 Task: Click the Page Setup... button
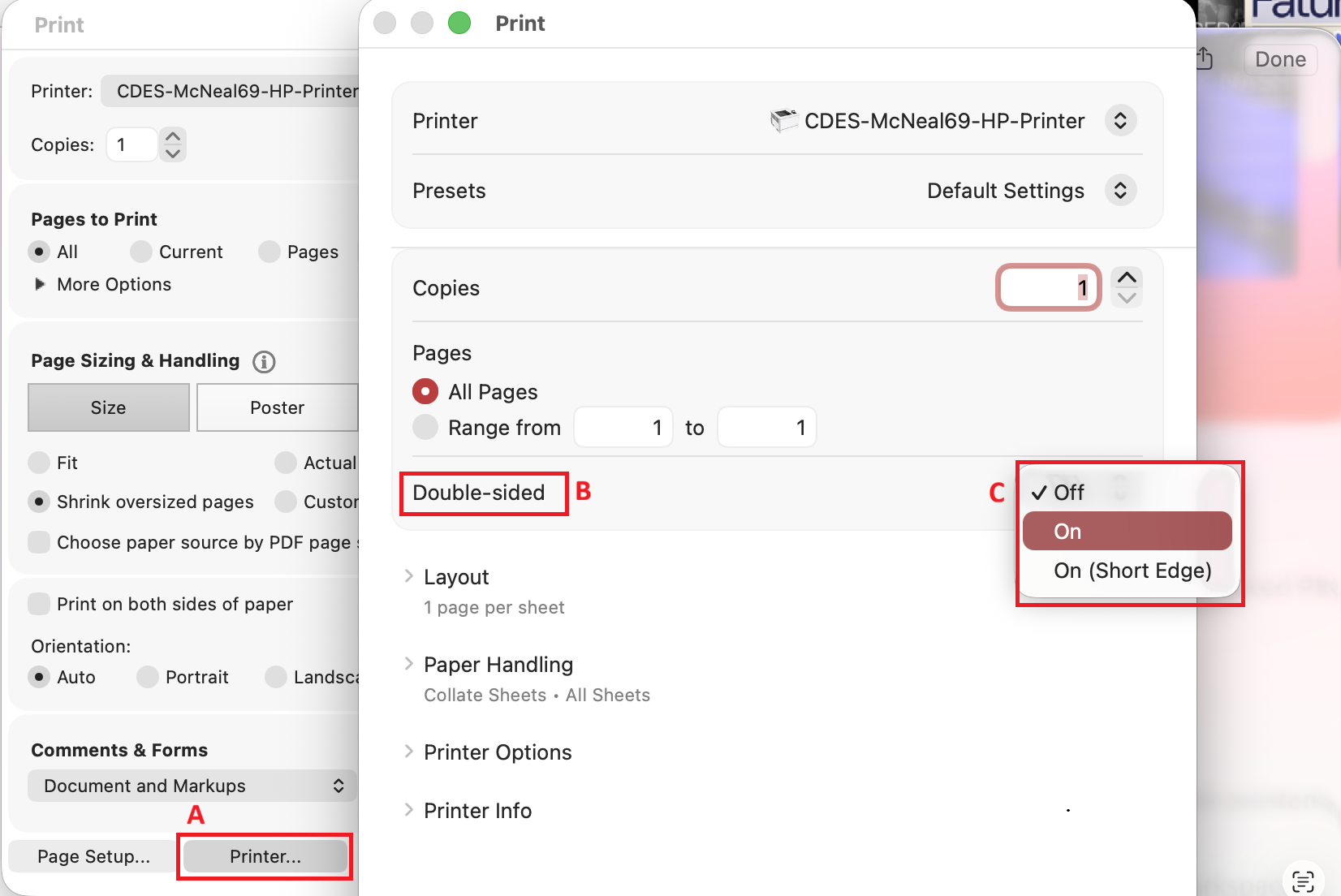pos(93,856)
